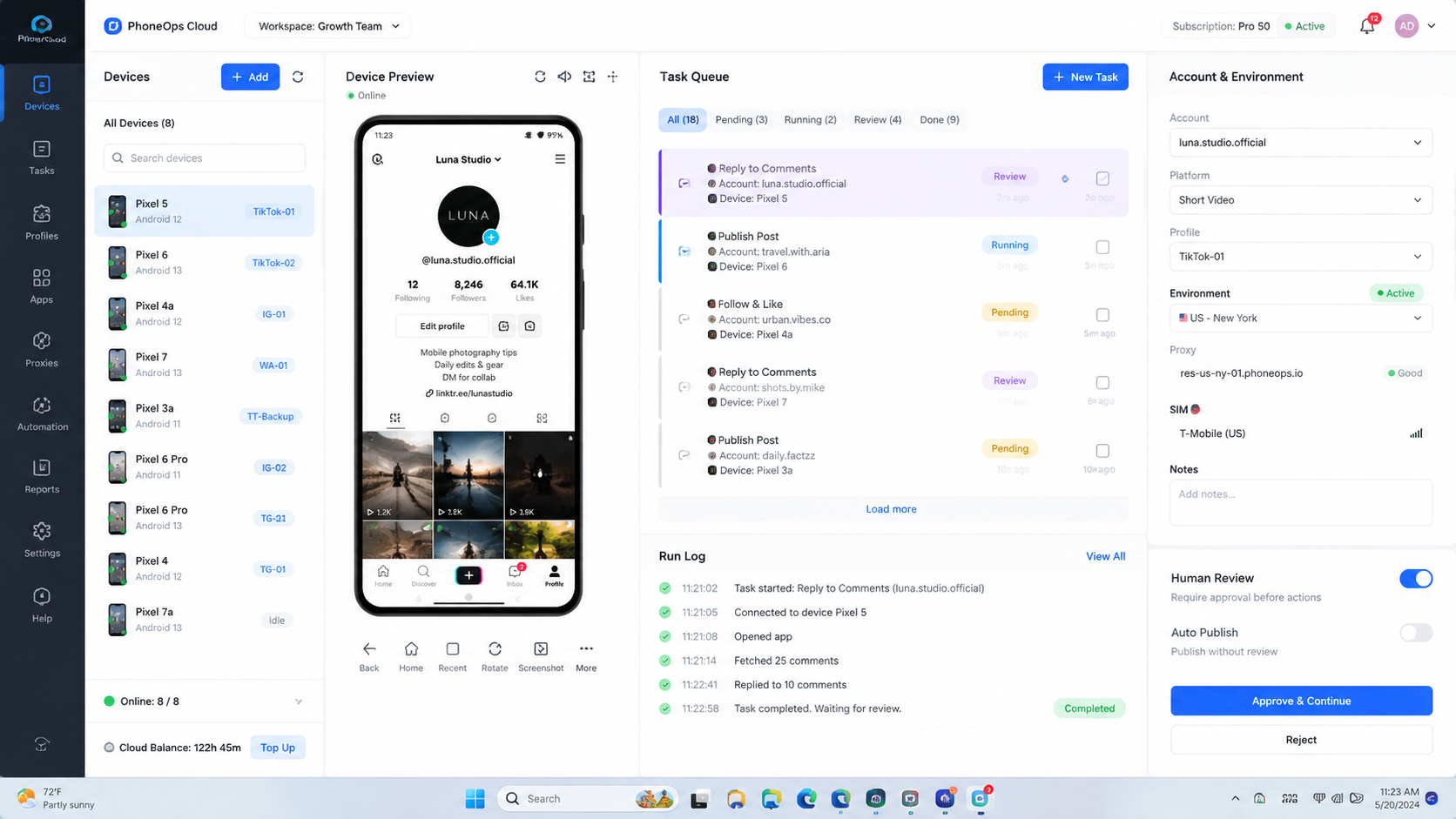Open View All run log link
The image size is (1456, 819).
click(x=1105, y=556)
